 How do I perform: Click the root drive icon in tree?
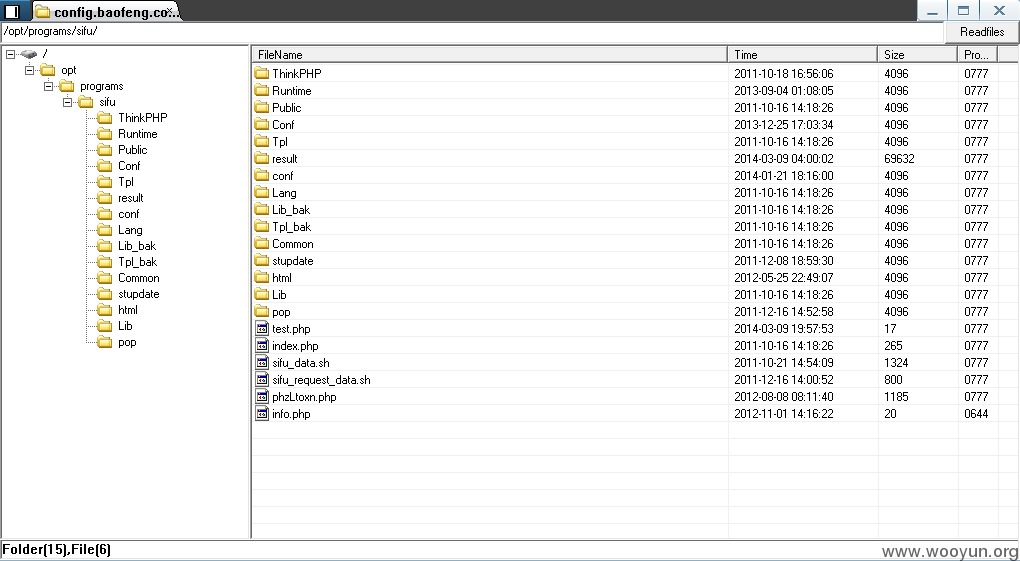pos(29,54)
